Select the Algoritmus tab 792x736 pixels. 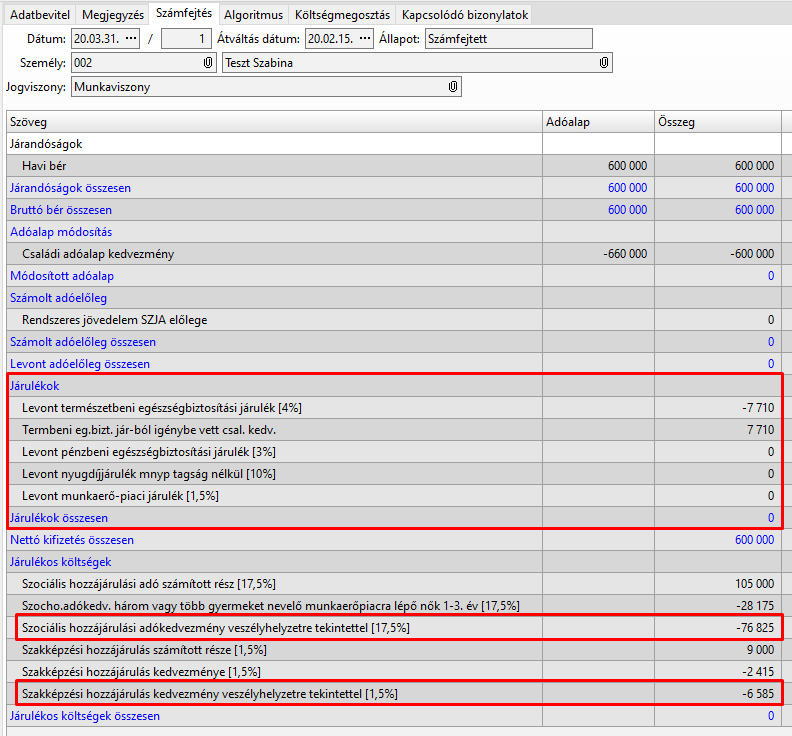[x=252, y=15]
